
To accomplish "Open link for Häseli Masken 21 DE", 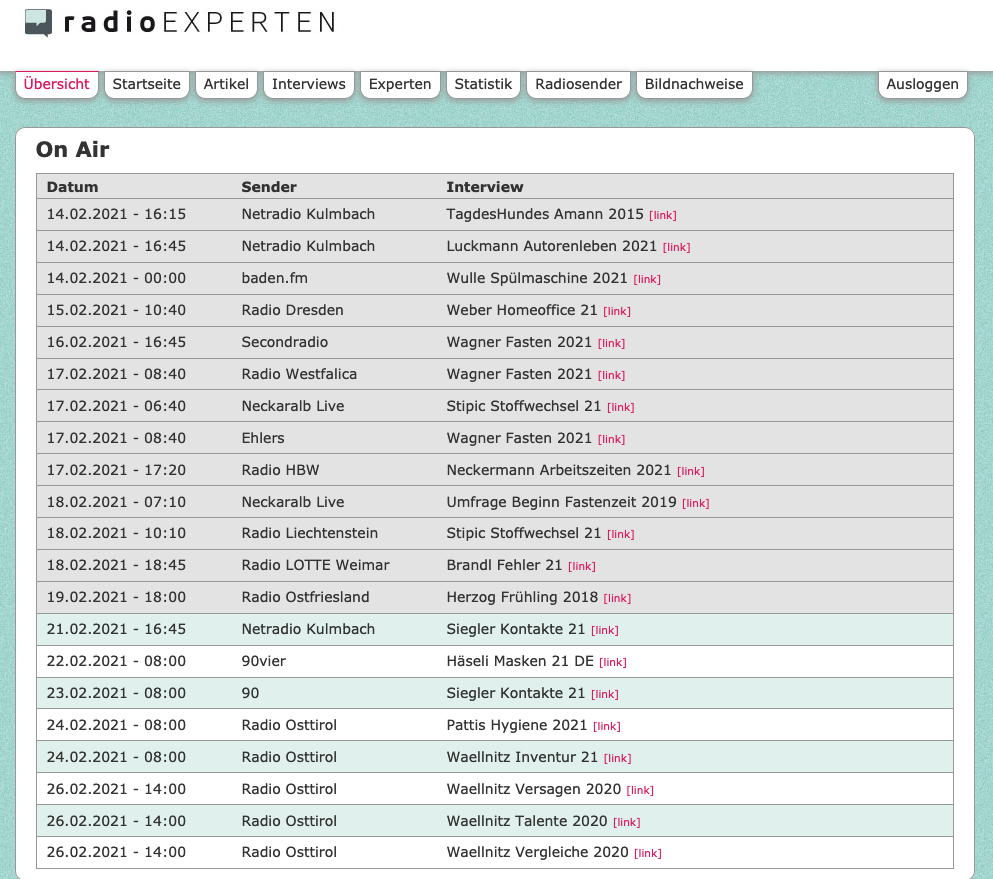I will coord(612,662).
